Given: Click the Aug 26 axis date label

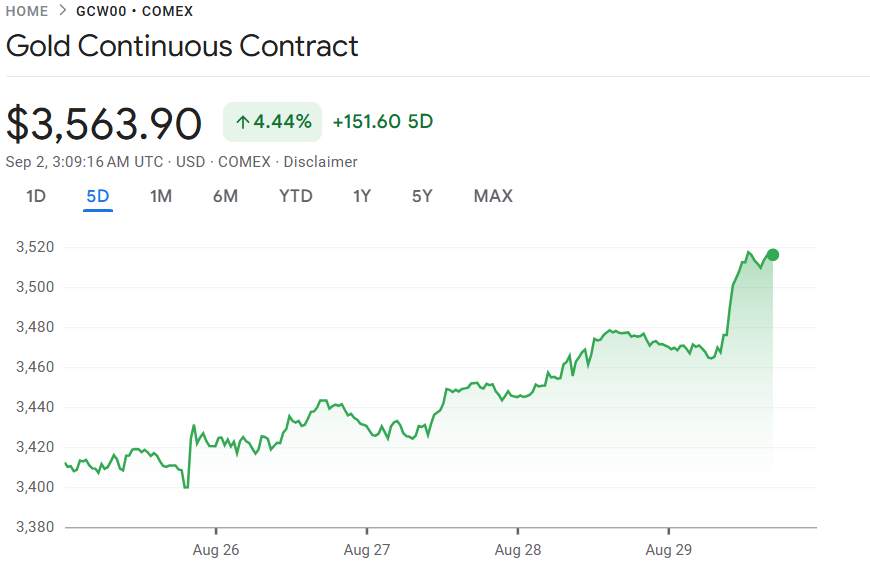Looking at the screenshot, I should coord(216,550).
